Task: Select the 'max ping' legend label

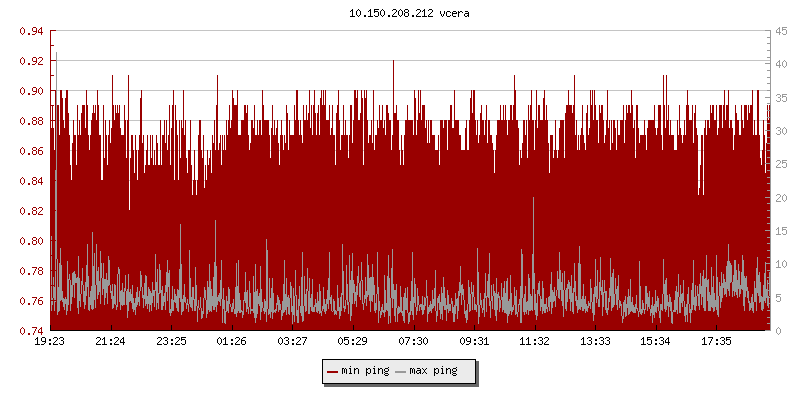Action: tap(433, 371)
